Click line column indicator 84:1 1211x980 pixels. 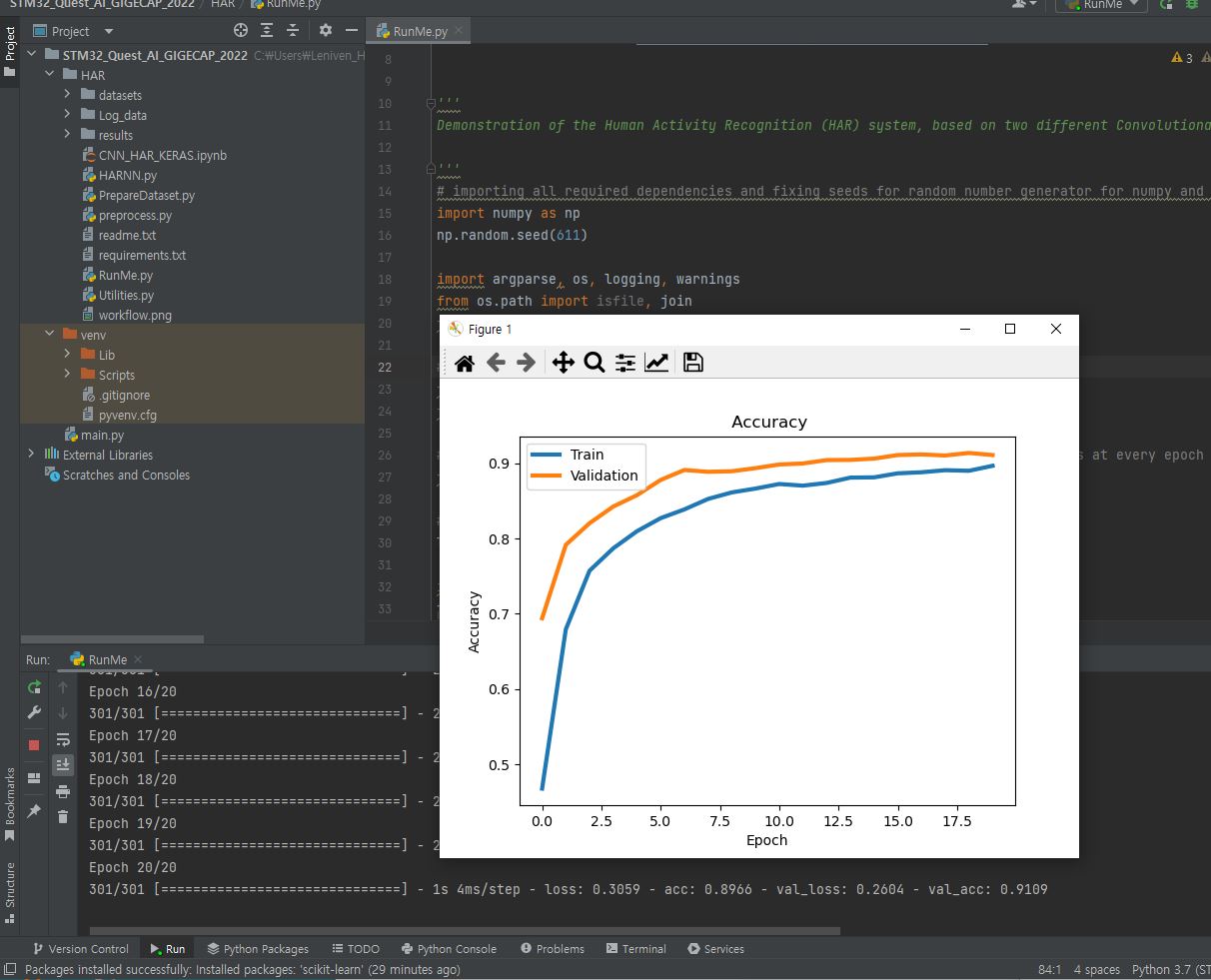[1049, 969]
